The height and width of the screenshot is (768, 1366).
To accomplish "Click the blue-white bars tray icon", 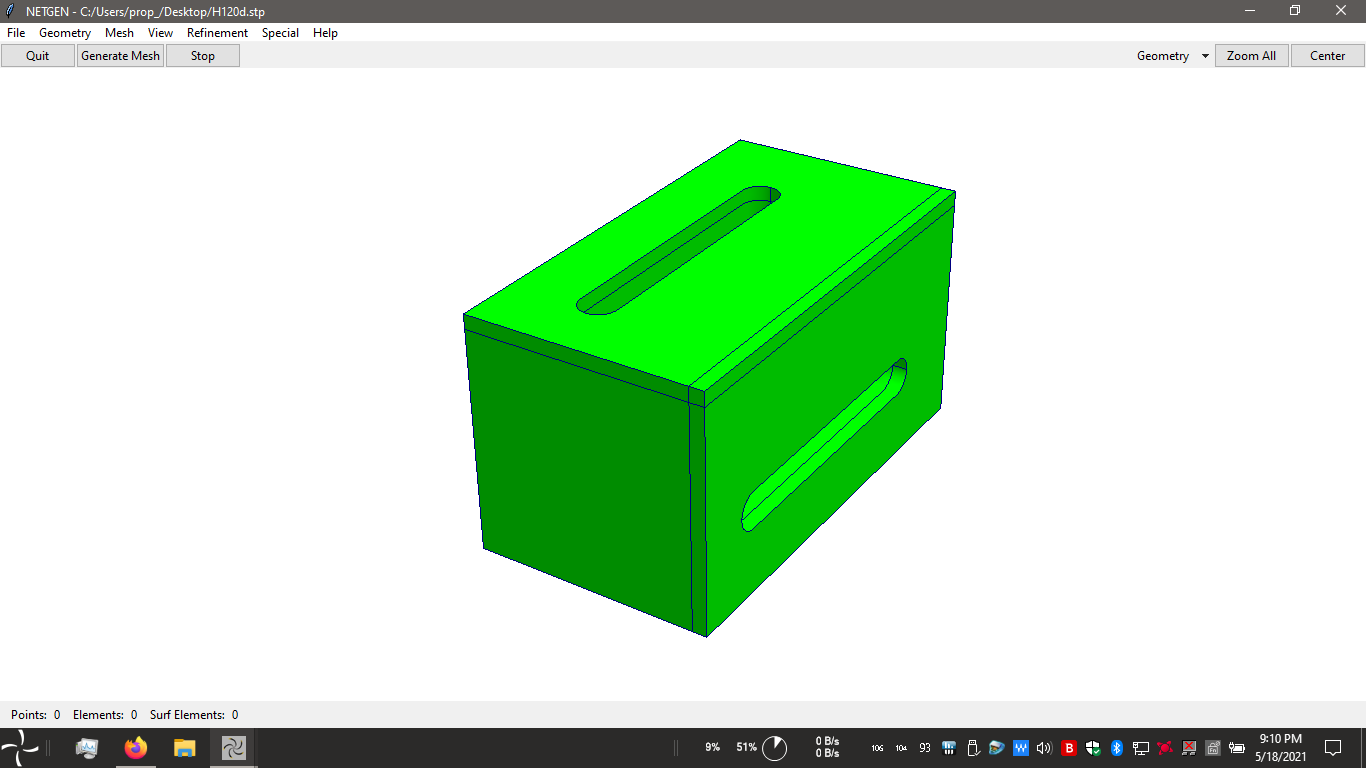I will coord(949,748).
